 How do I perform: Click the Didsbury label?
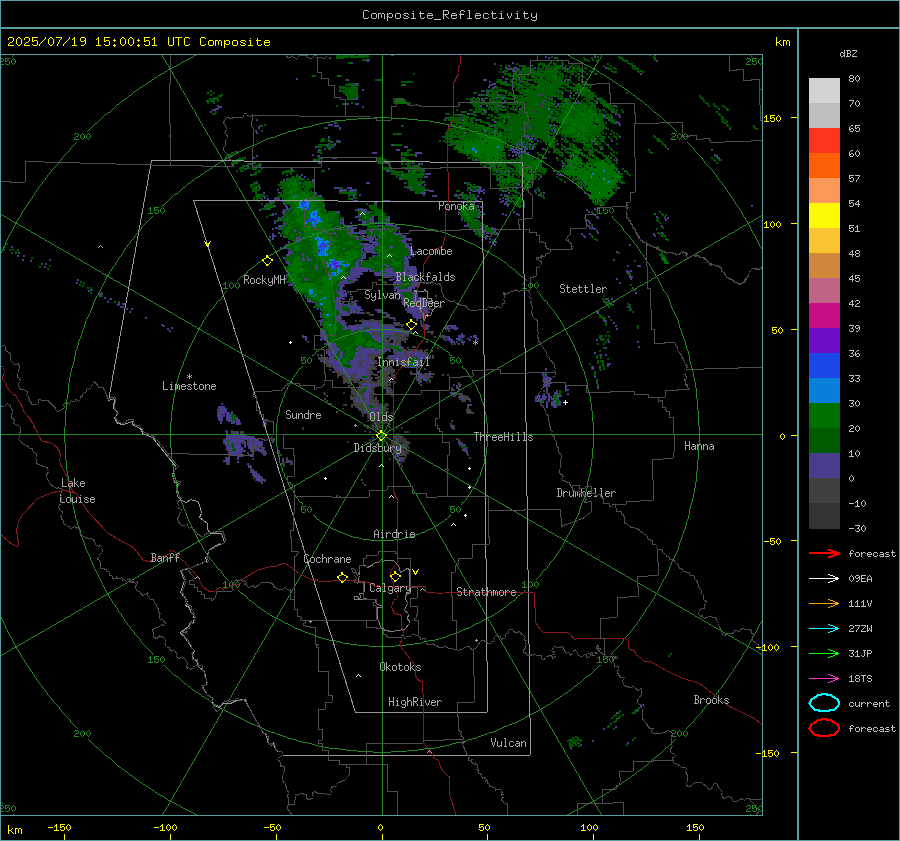[378, 448]
